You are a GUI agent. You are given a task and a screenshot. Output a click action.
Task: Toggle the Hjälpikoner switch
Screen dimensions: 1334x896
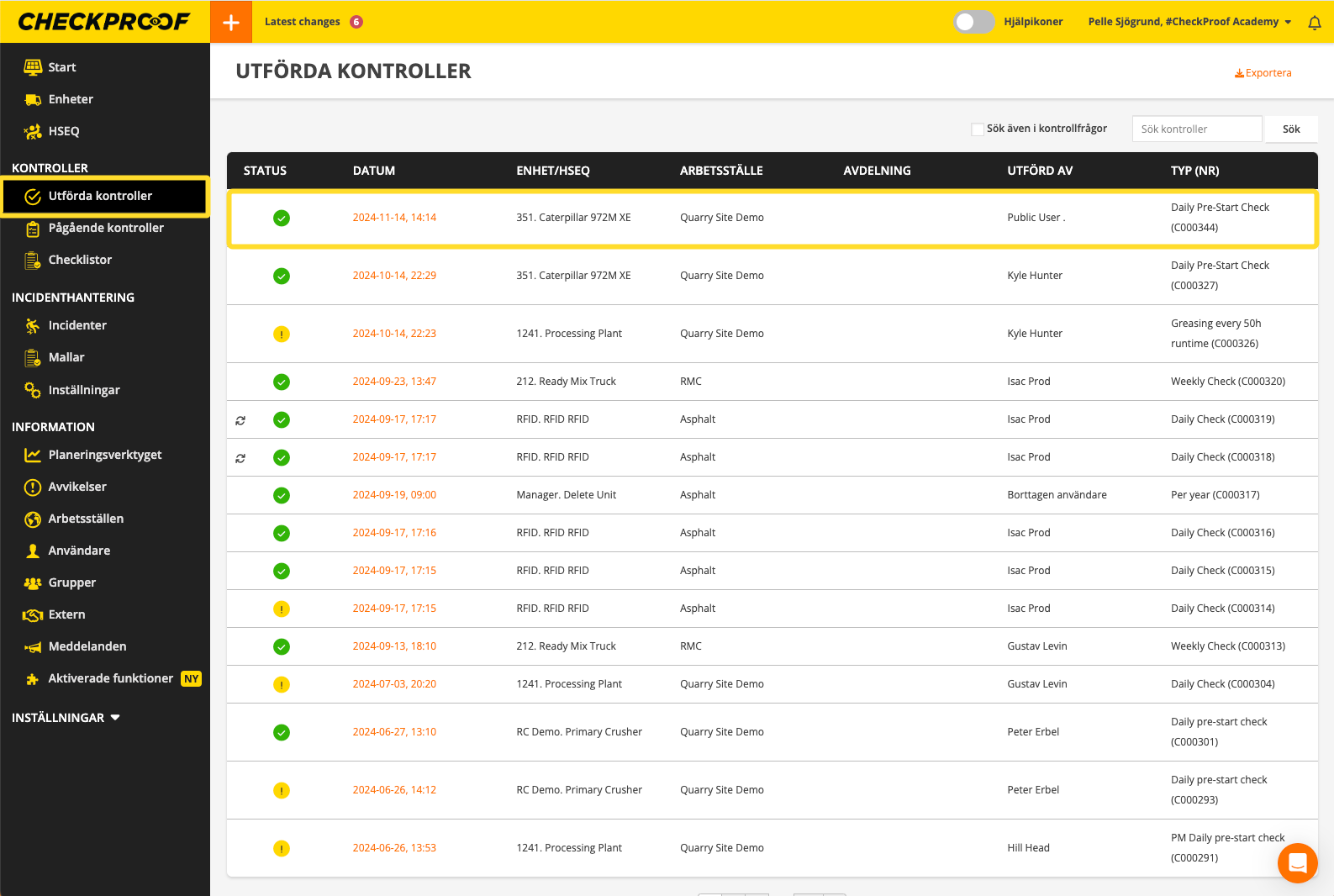point(973,22)
